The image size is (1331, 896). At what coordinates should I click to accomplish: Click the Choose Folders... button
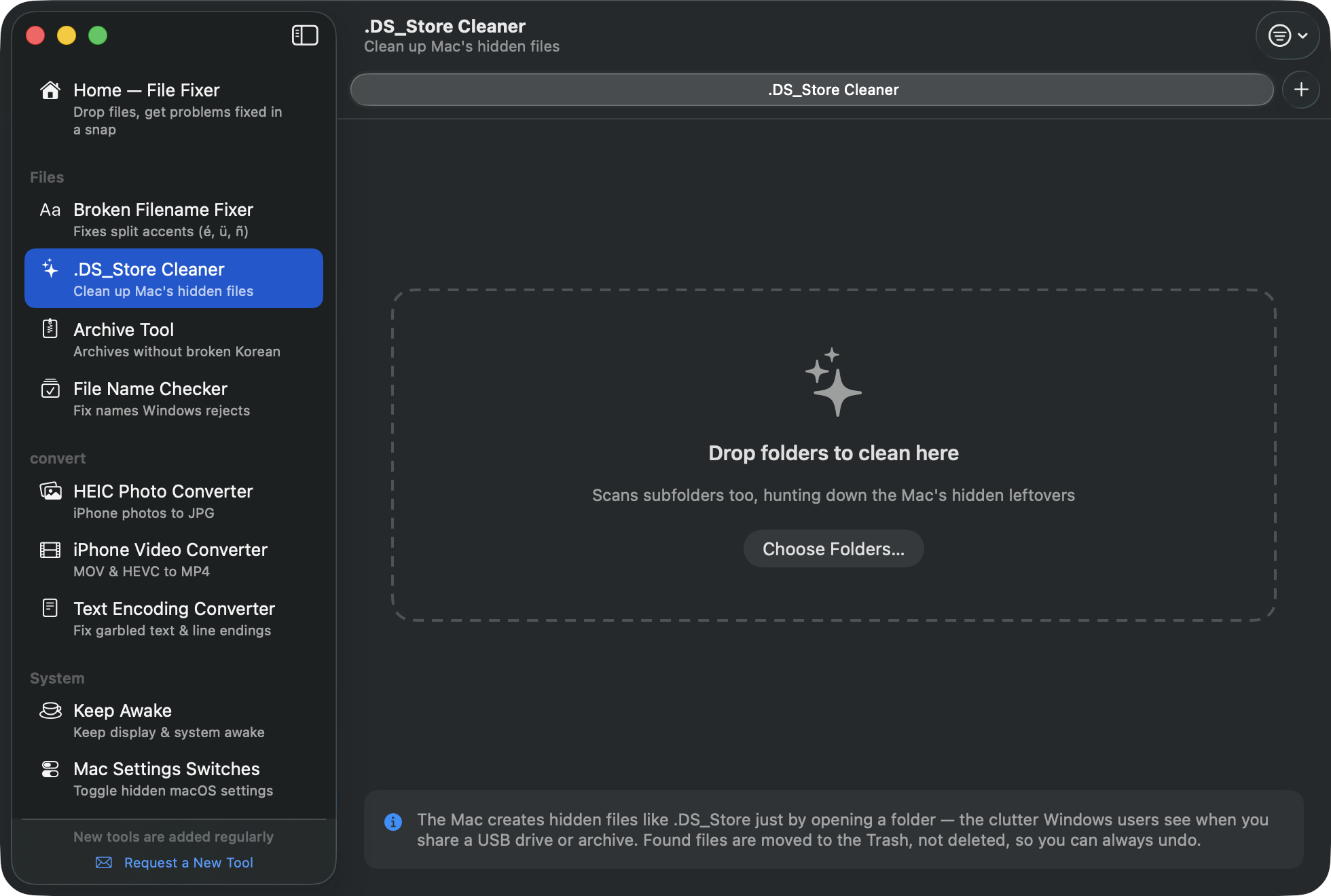coord(833,548)
